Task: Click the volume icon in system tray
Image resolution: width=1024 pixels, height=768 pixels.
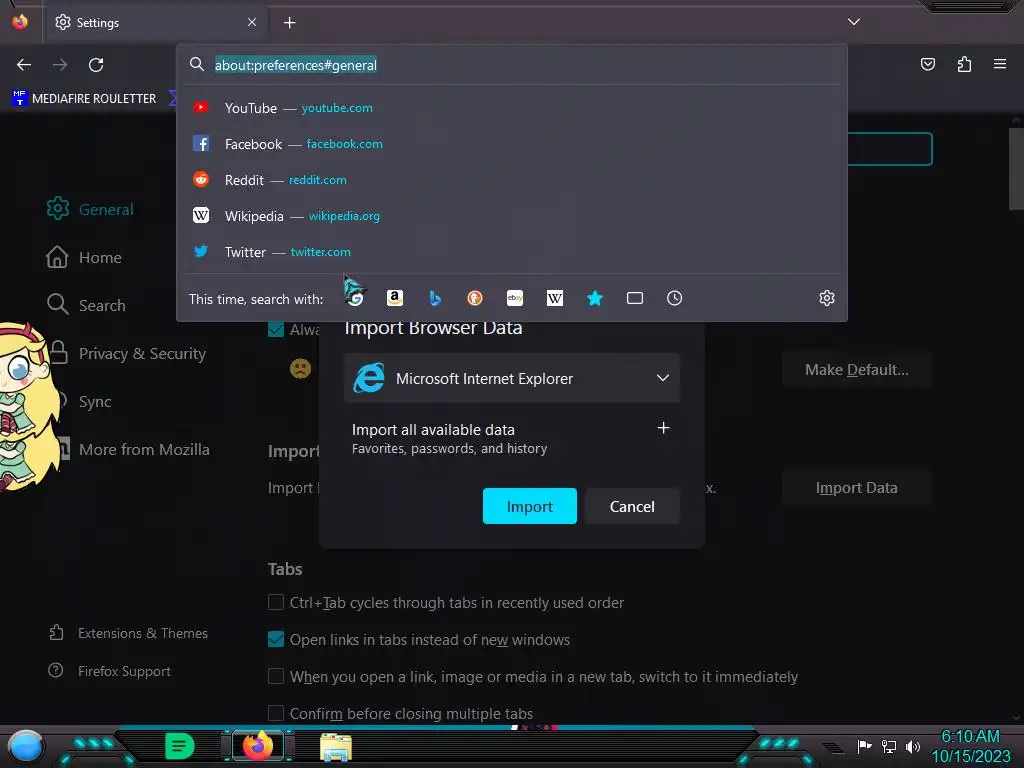Action: tap(913, 746)
